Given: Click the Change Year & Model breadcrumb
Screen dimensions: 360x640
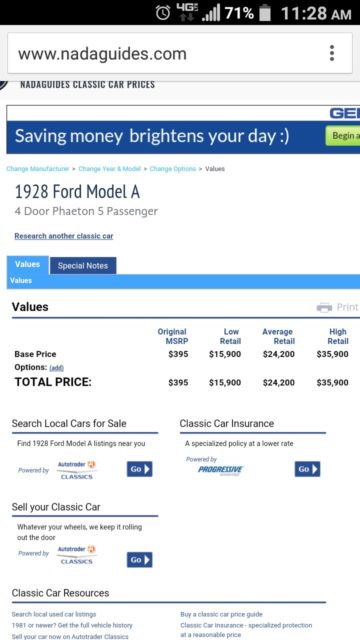Looking at the screenshot, I should (110, 169).
